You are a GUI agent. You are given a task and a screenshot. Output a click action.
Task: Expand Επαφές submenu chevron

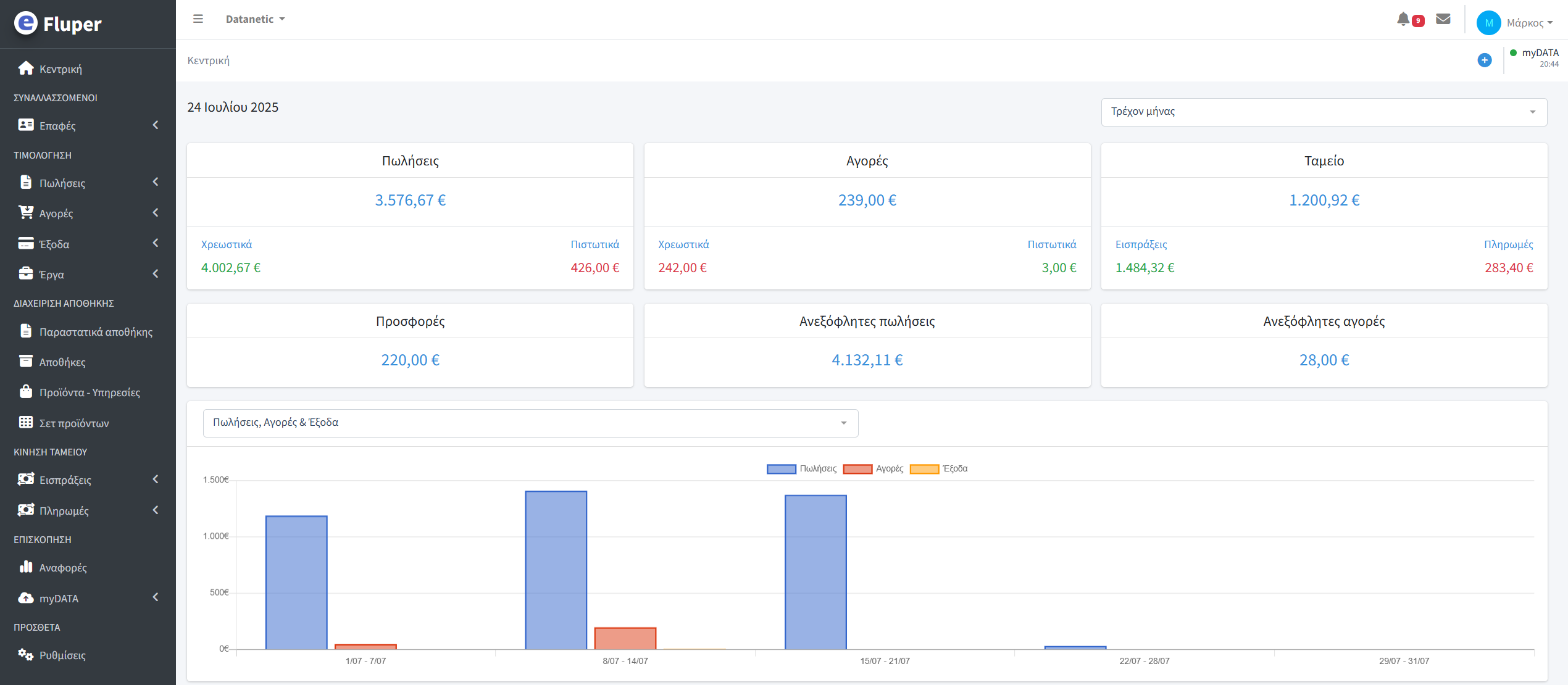point(156,125)
